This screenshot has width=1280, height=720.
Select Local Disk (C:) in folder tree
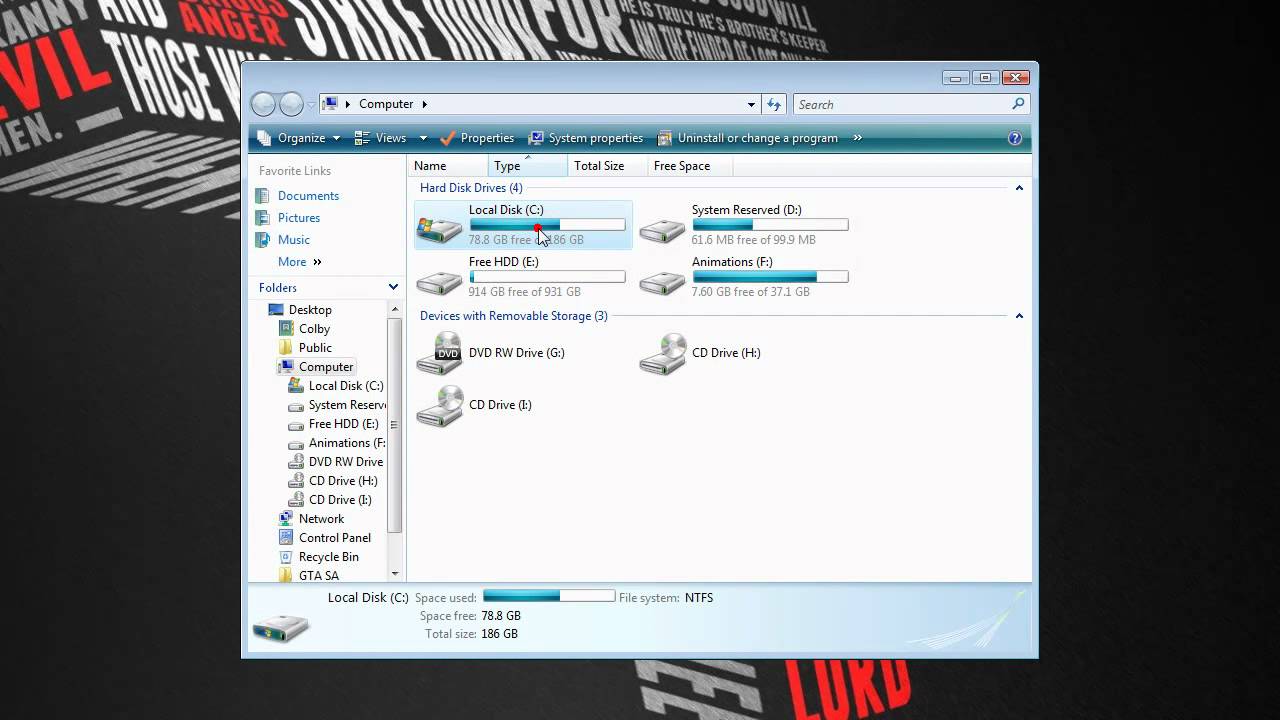tap(346, 386)
